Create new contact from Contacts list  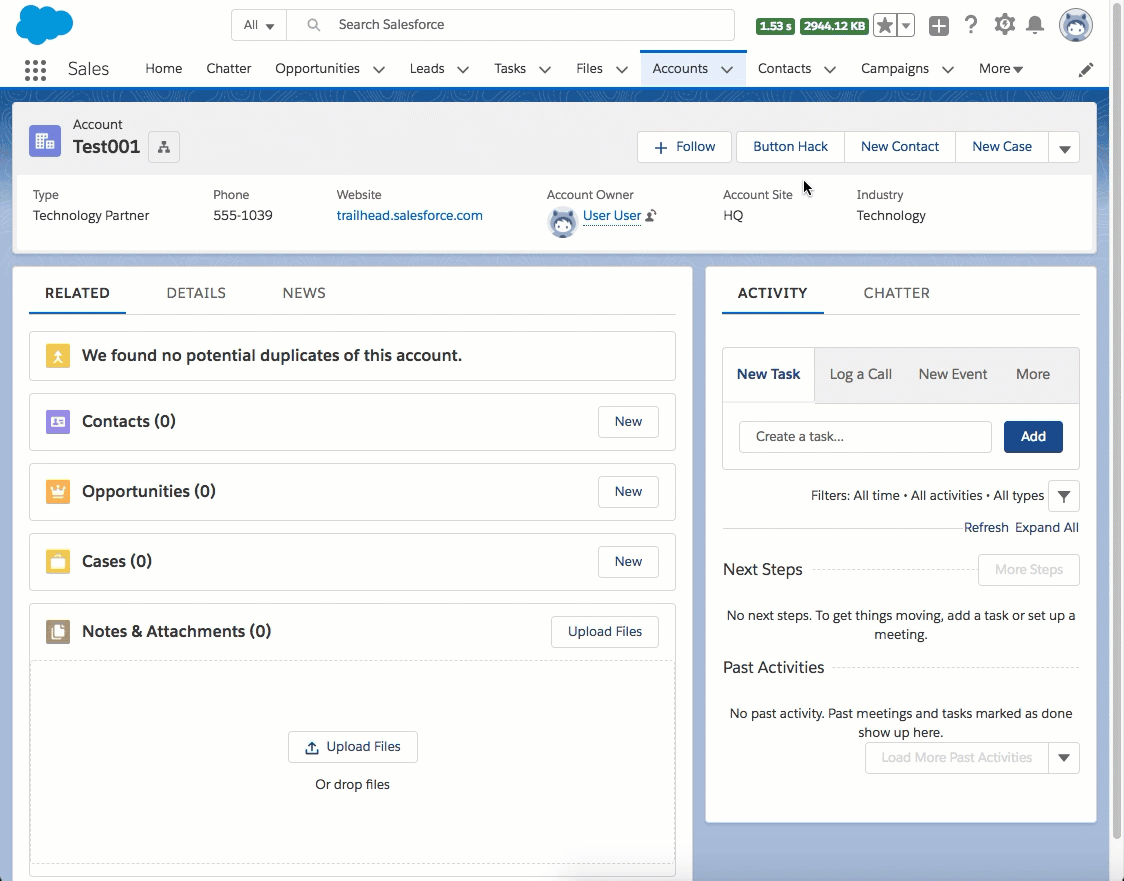tap(628, 422)
